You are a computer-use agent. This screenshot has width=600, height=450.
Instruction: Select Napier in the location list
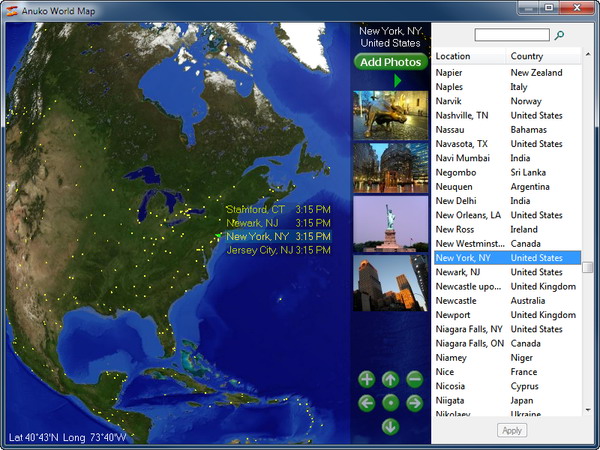tap(507, 73)
